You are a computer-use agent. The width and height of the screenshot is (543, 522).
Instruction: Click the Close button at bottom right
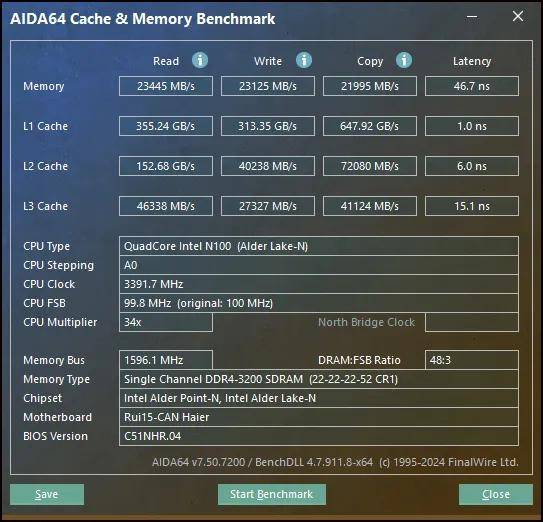[496, 494]
